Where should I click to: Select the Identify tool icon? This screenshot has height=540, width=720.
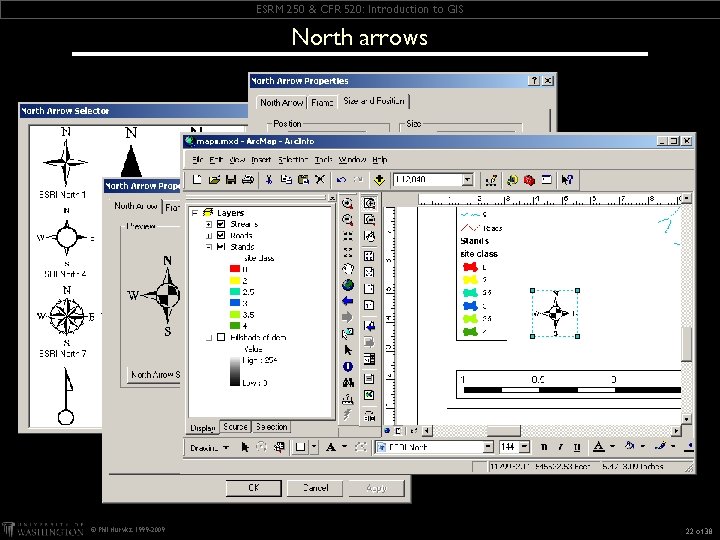pyautogui.click(x=348, y=366)
